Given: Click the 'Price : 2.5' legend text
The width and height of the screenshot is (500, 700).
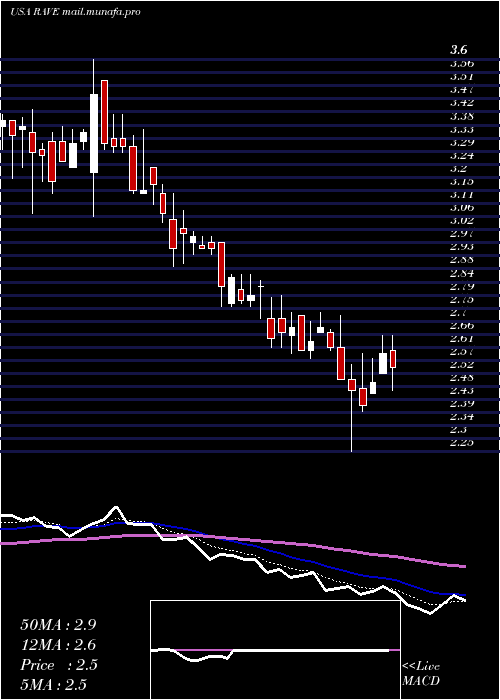Looking at the screenshot, I should (58, 665).
